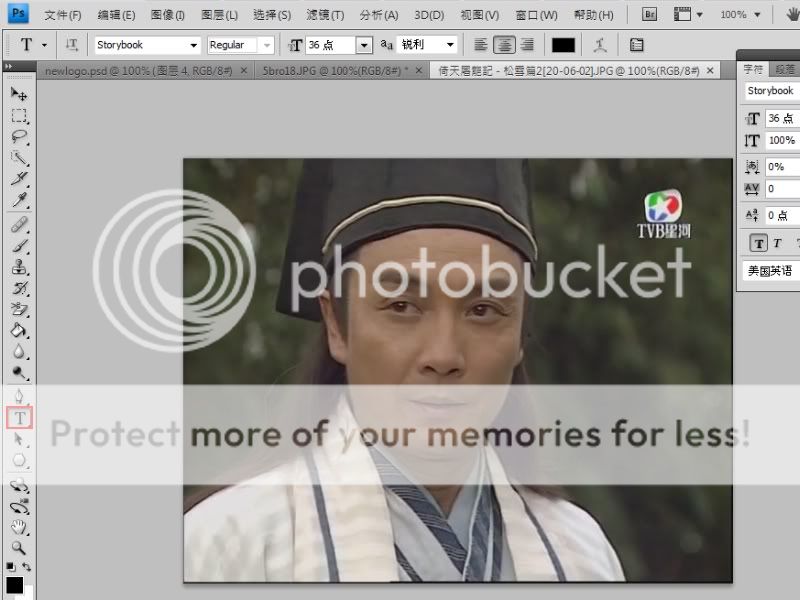Open 滤镜(T) menu

(325, 15)
